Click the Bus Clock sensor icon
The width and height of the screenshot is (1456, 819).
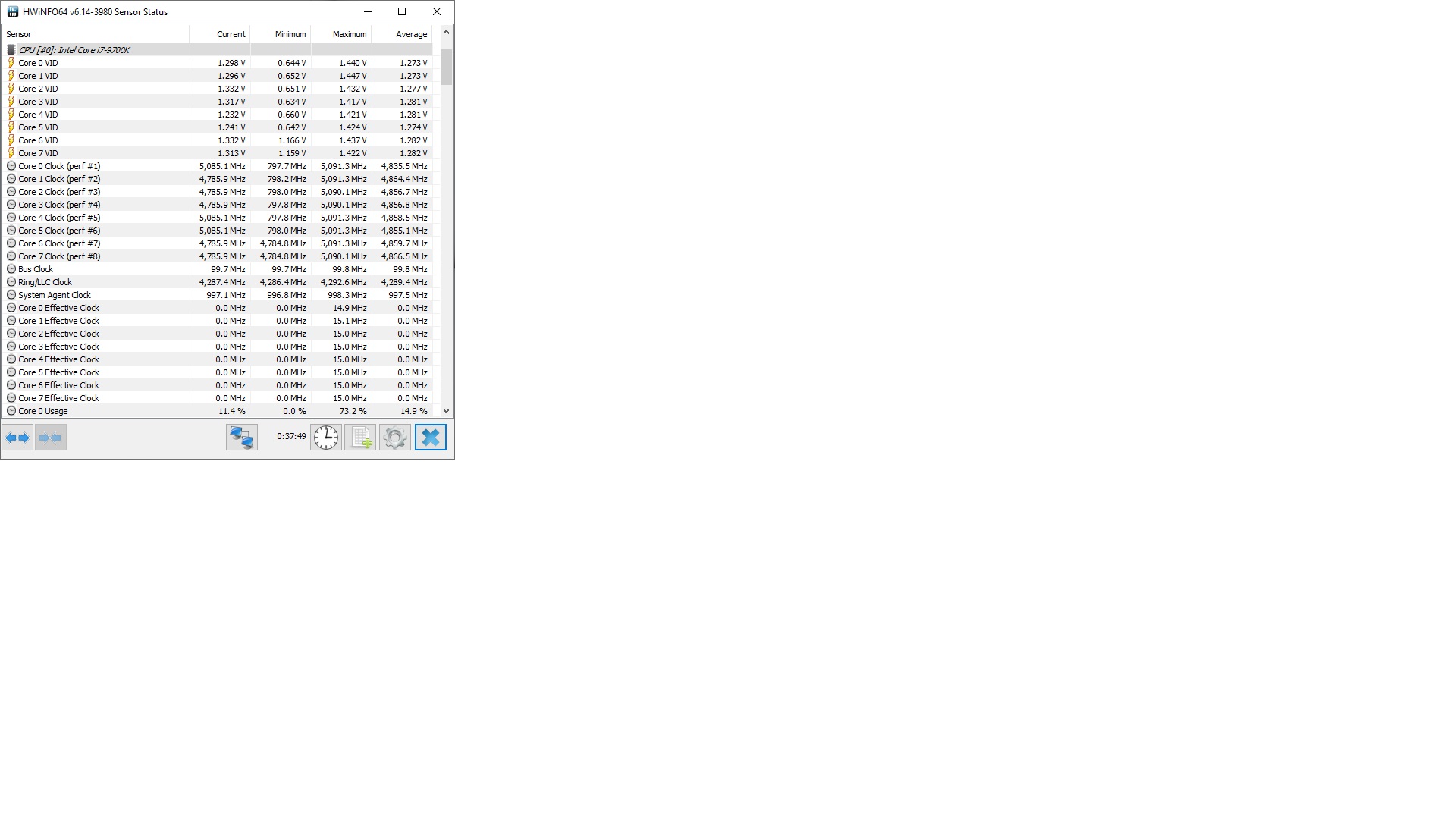tap(11, 269)
